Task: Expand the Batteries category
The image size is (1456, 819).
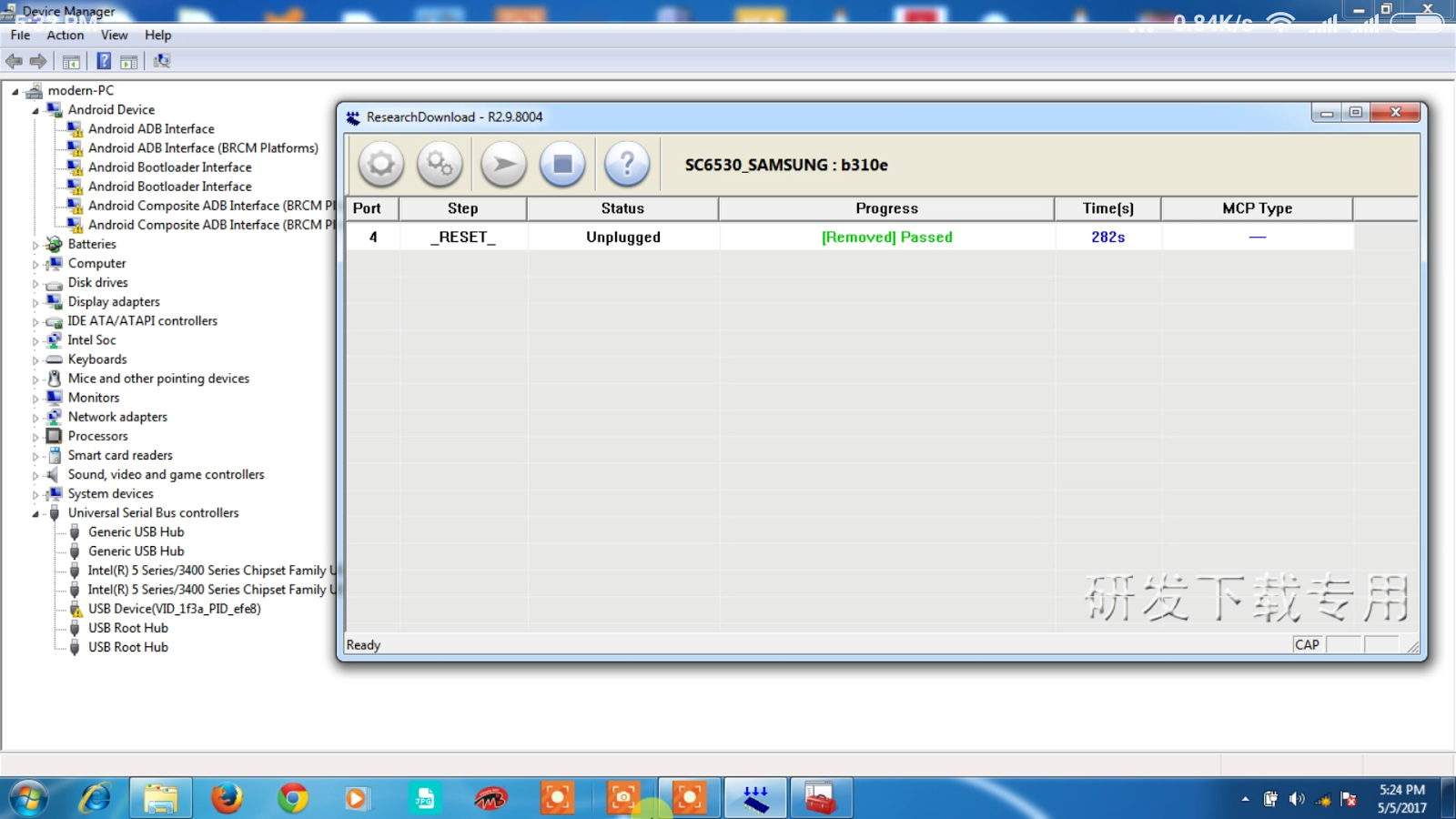Action: click(x=35, y=245)
